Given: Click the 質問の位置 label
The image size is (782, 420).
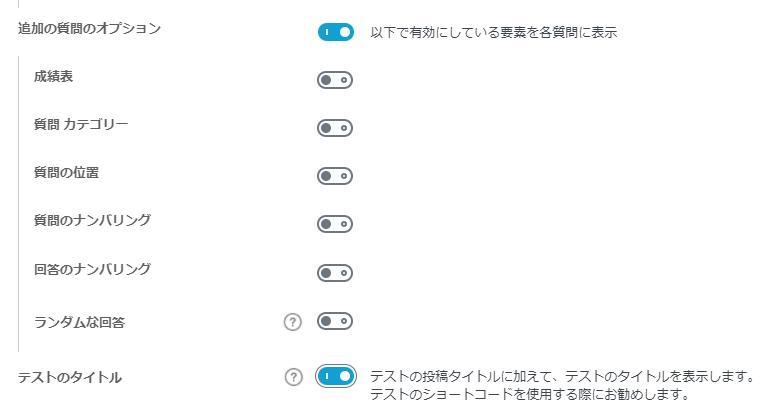Looking at the screenshot, I should click(66, 173).
